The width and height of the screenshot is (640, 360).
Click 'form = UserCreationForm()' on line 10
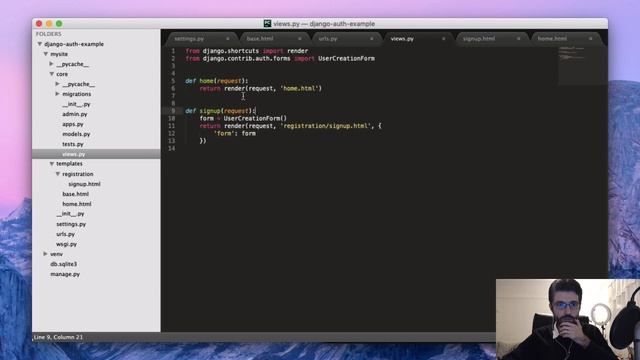243,118
